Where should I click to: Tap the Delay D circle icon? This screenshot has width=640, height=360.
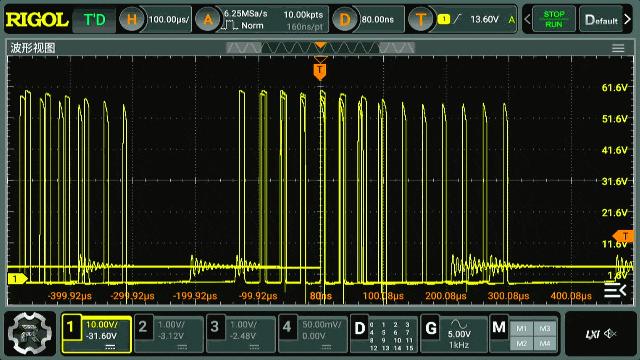345,19
